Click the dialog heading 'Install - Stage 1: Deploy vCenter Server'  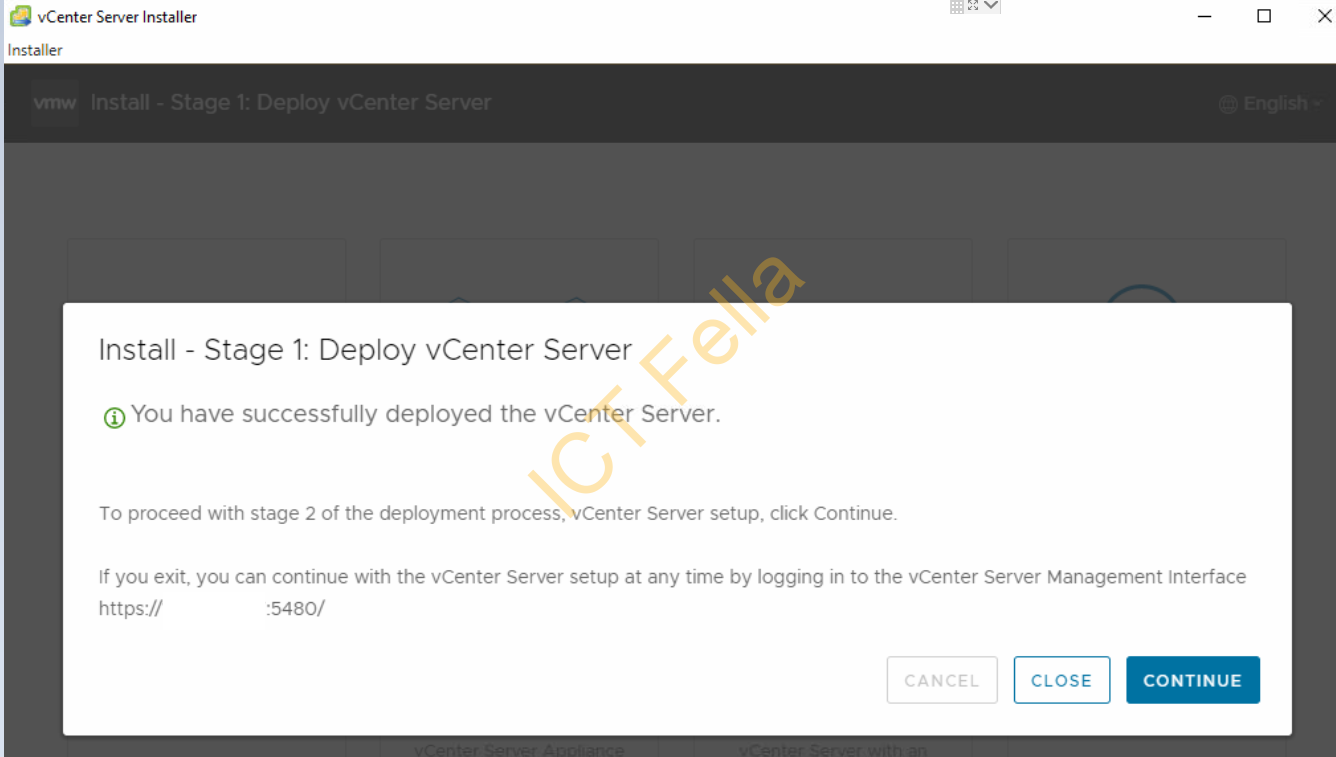[366, 350]
